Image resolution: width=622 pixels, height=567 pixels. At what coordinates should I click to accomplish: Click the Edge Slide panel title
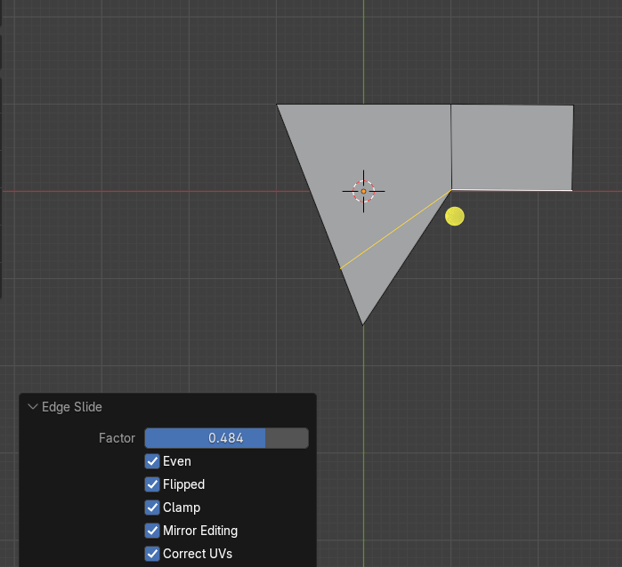click(72, 407)
